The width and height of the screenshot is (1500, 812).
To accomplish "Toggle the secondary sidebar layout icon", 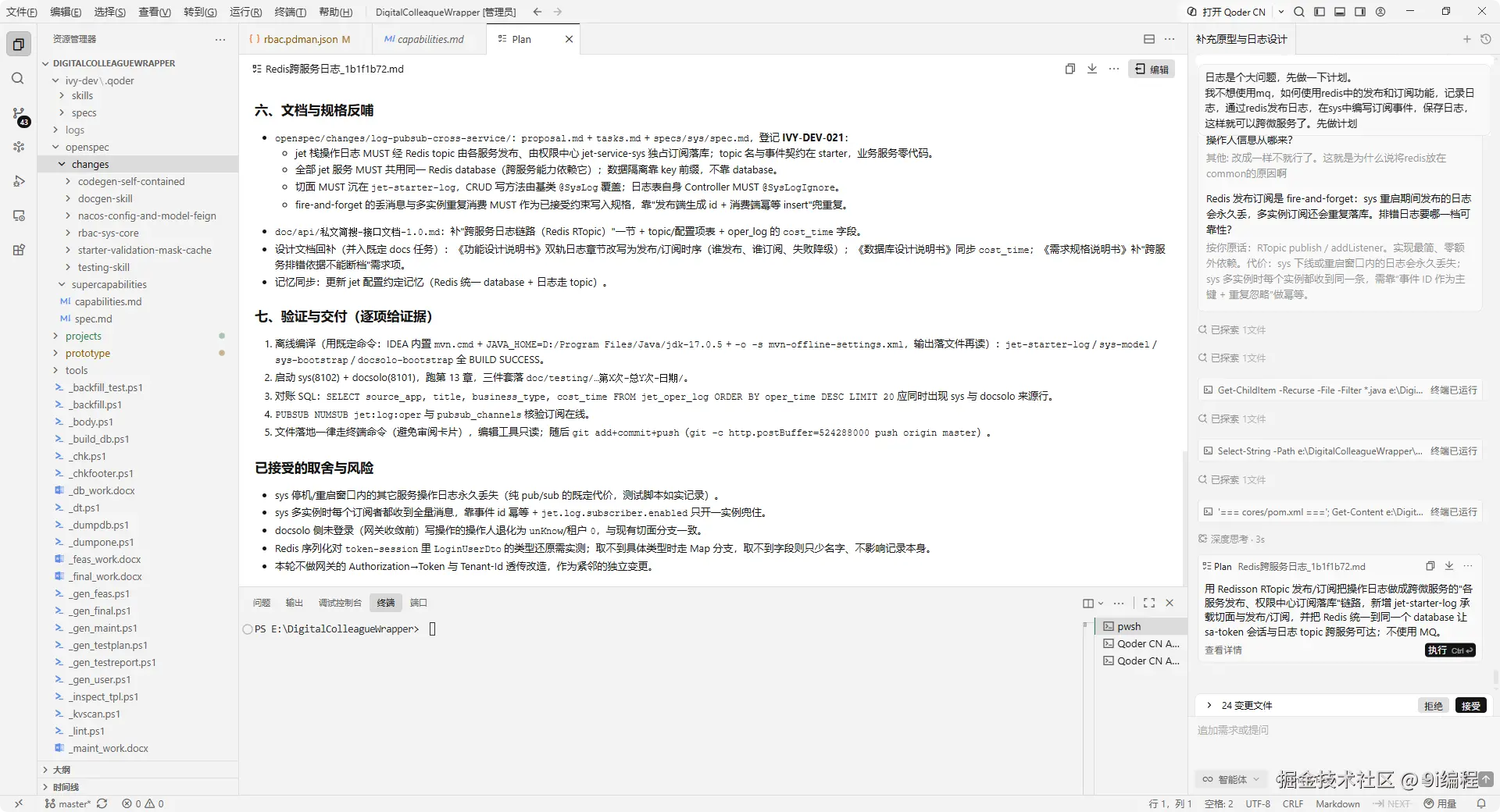I will [1360, 12].
